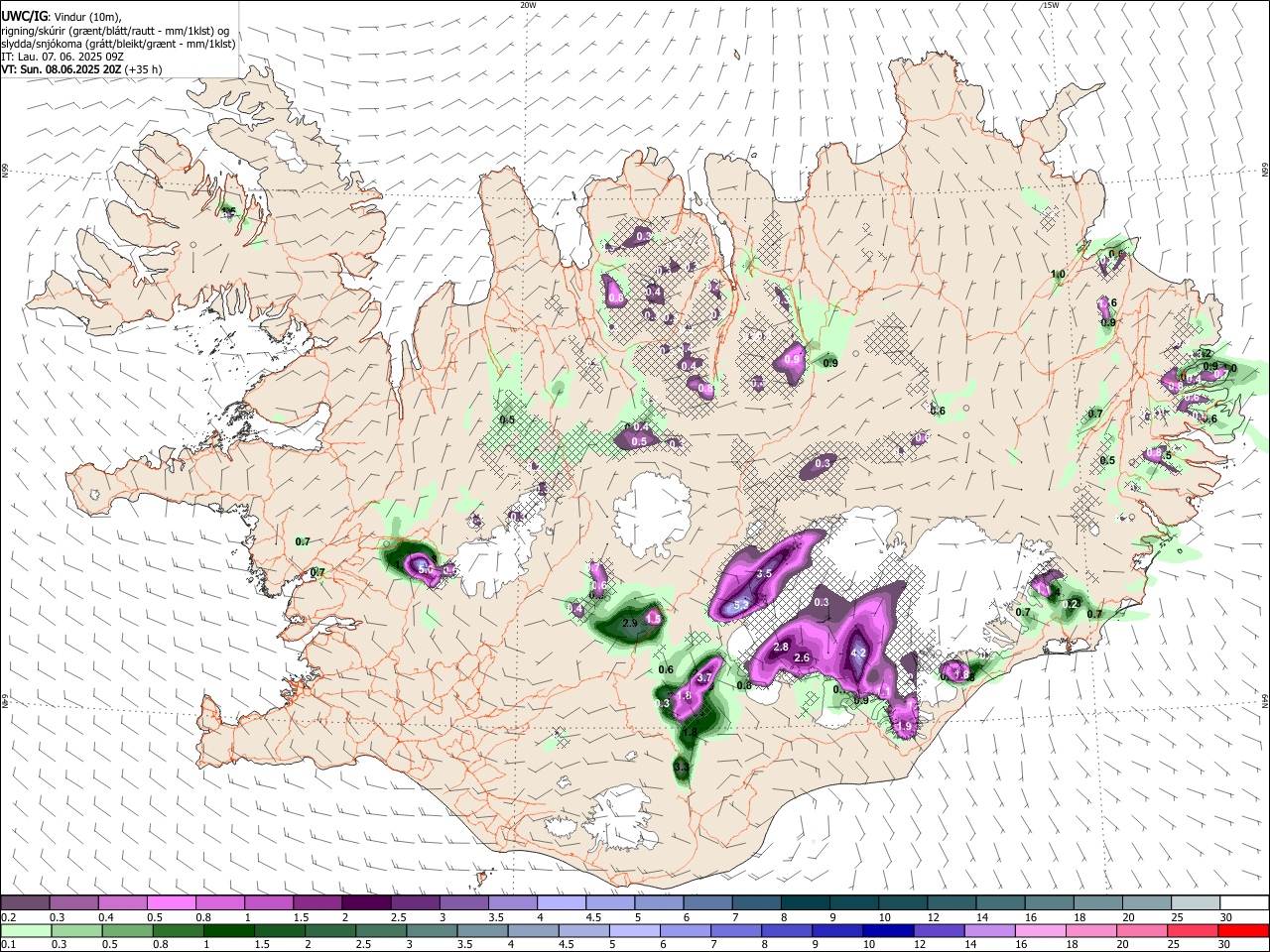Choose the navy blue 10 rain scale swatch
The height and width of the screenshot is (952, 1270).
[887, 930]
